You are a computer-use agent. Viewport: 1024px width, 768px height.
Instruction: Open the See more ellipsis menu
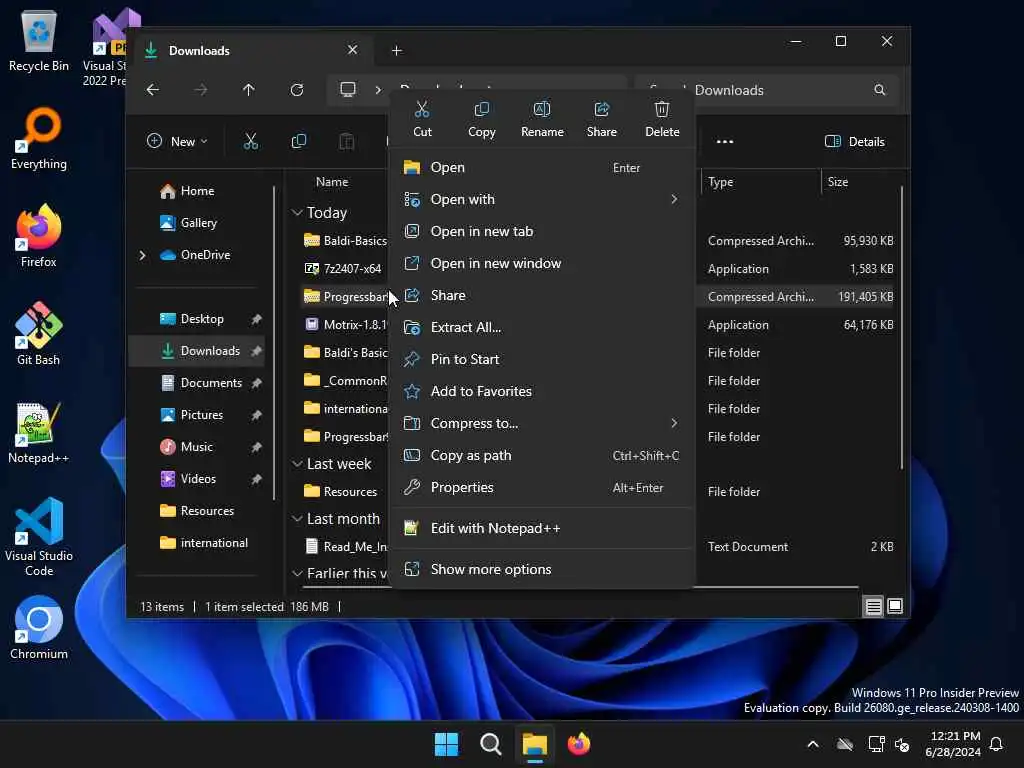pyautogui.click(x=724, y=141)
